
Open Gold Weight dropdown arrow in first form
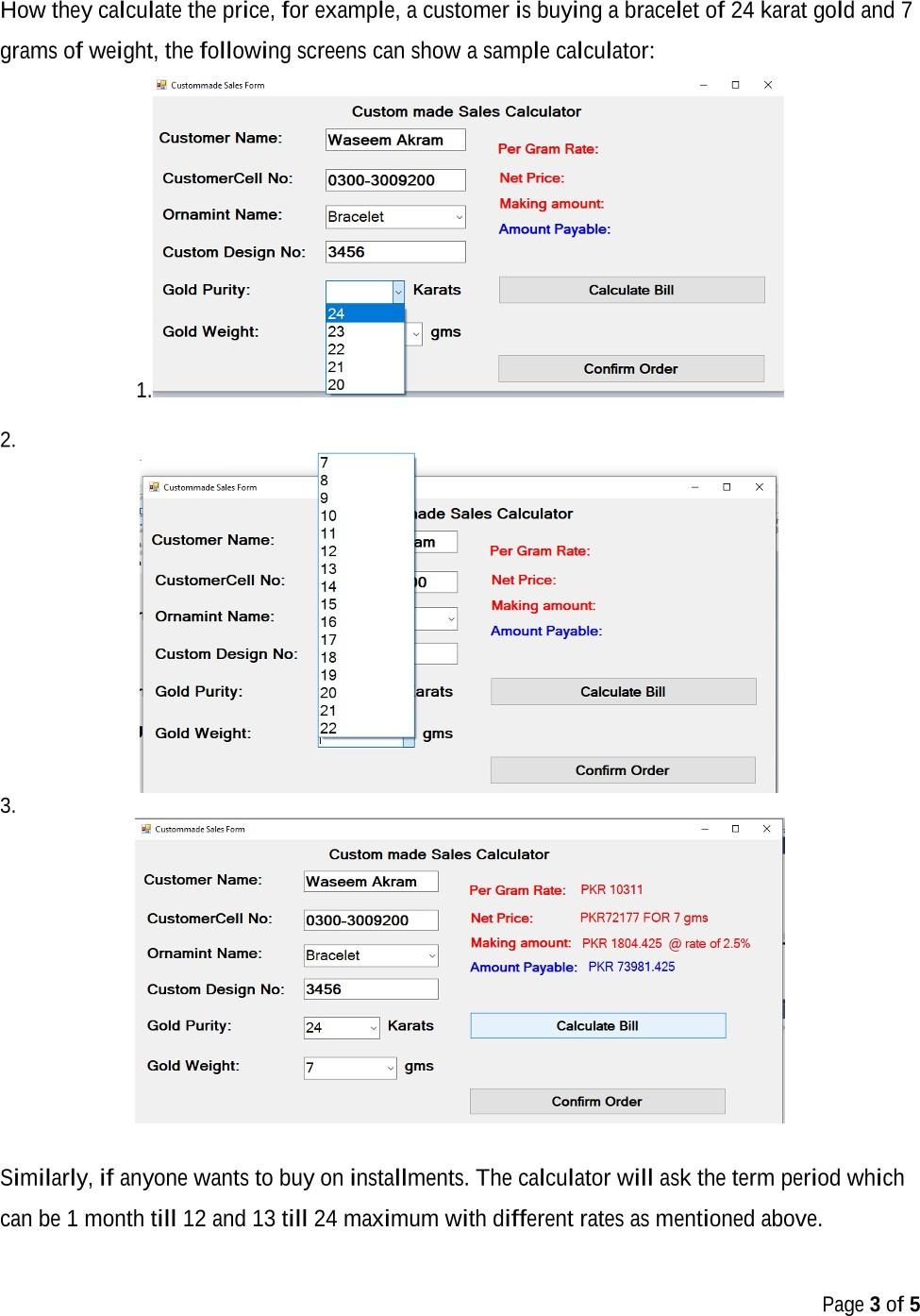(x=415, y=334)
